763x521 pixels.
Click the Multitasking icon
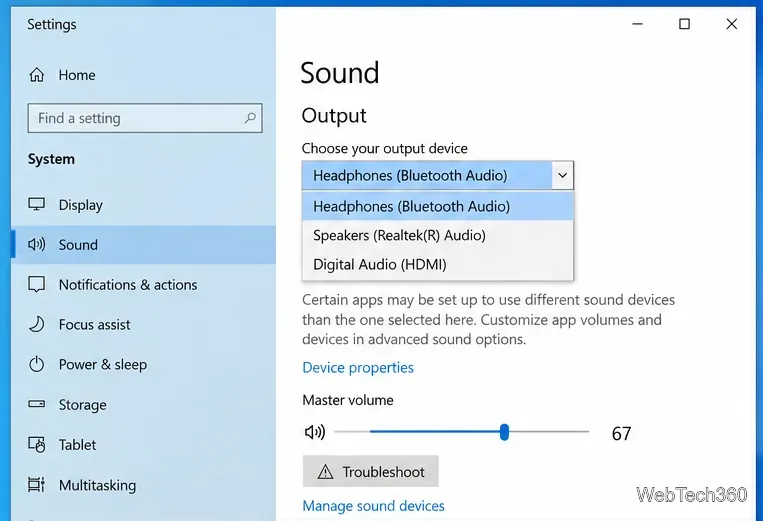pos(36,485)
